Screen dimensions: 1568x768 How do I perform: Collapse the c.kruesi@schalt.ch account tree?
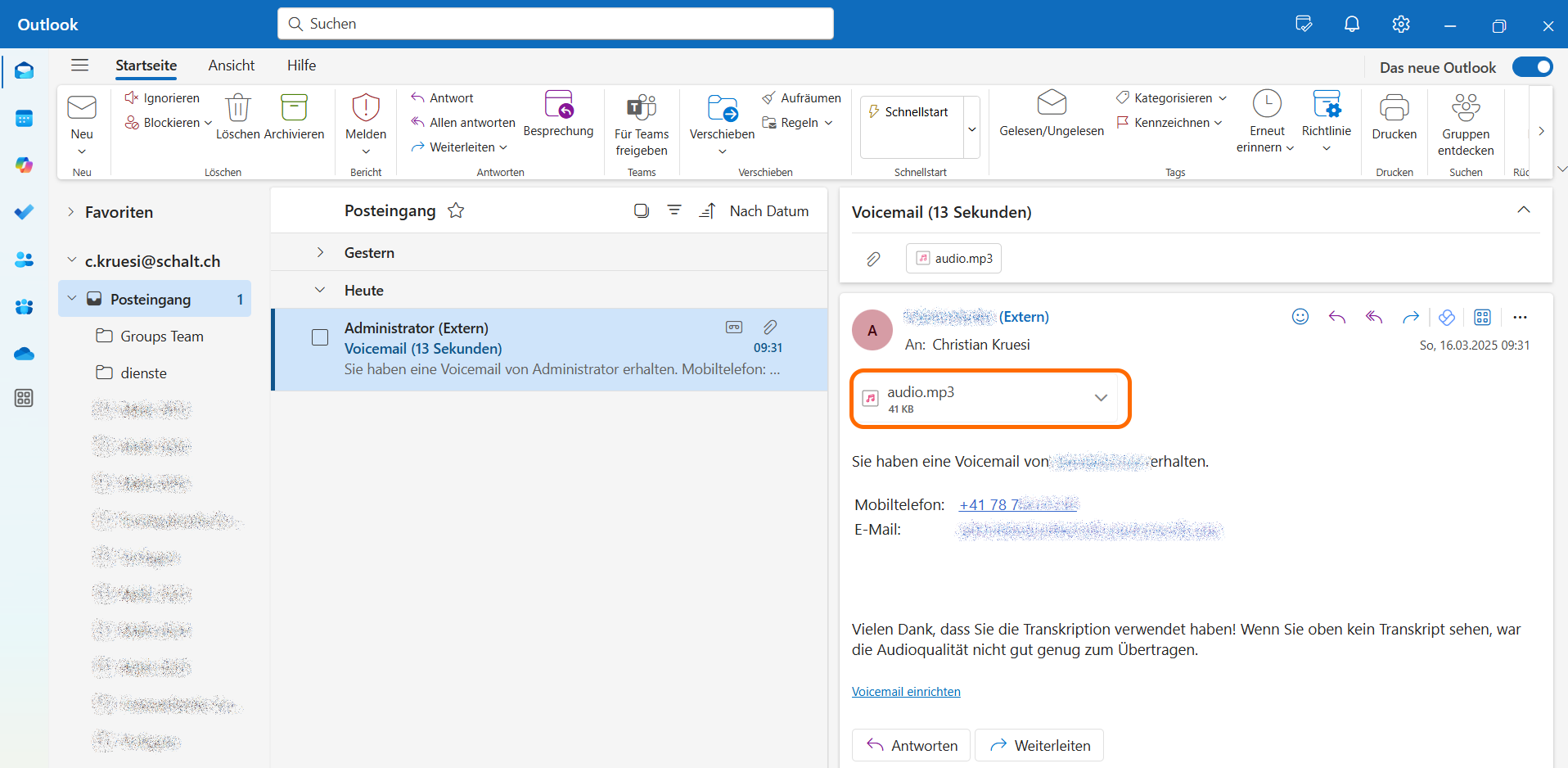point(72,260)
